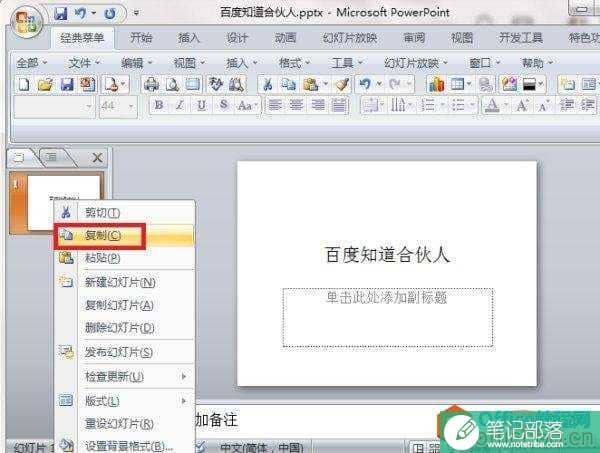The width and height of the screenshot is (600, 453).
Task: Choose 删除幻灯片(D) in context menu
Action: pos(125,328)
